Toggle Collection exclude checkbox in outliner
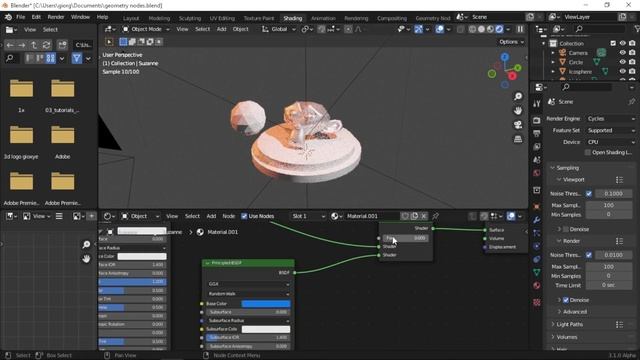 click(x=613, y=43)
